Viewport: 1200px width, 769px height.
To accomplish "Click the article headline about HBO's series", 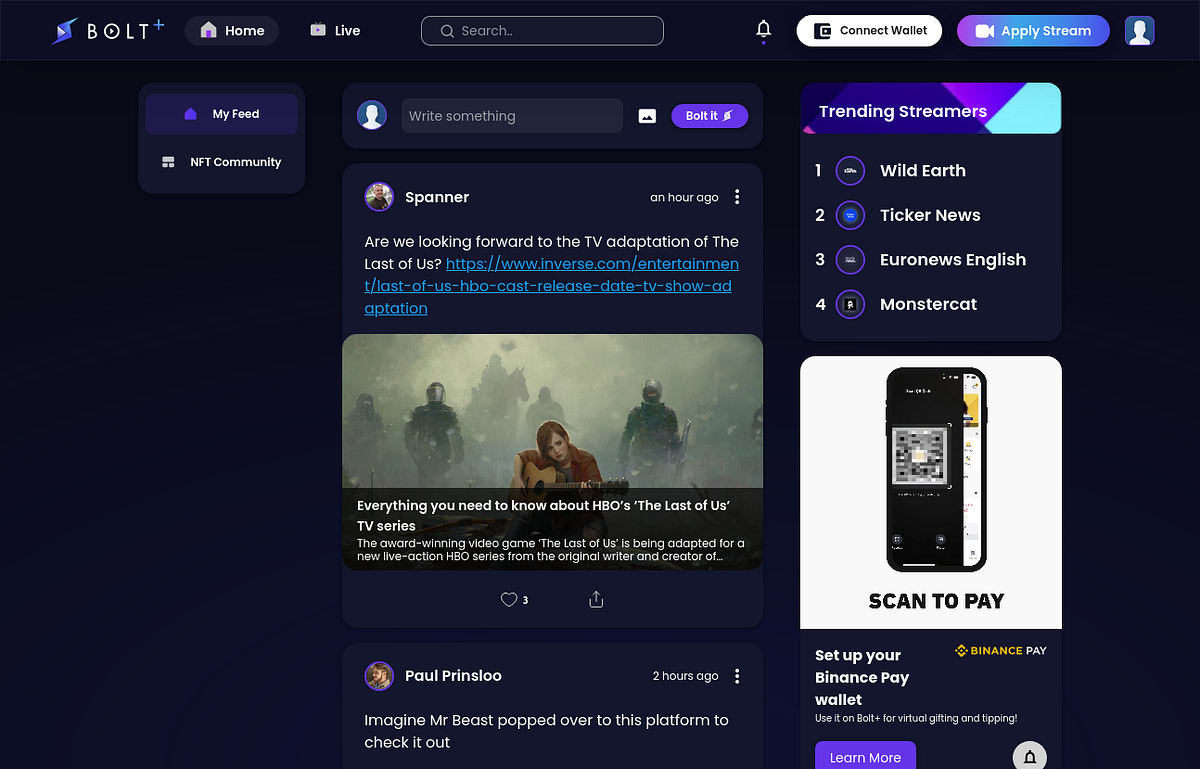I will pyautogui.click(x=544, y=515).
